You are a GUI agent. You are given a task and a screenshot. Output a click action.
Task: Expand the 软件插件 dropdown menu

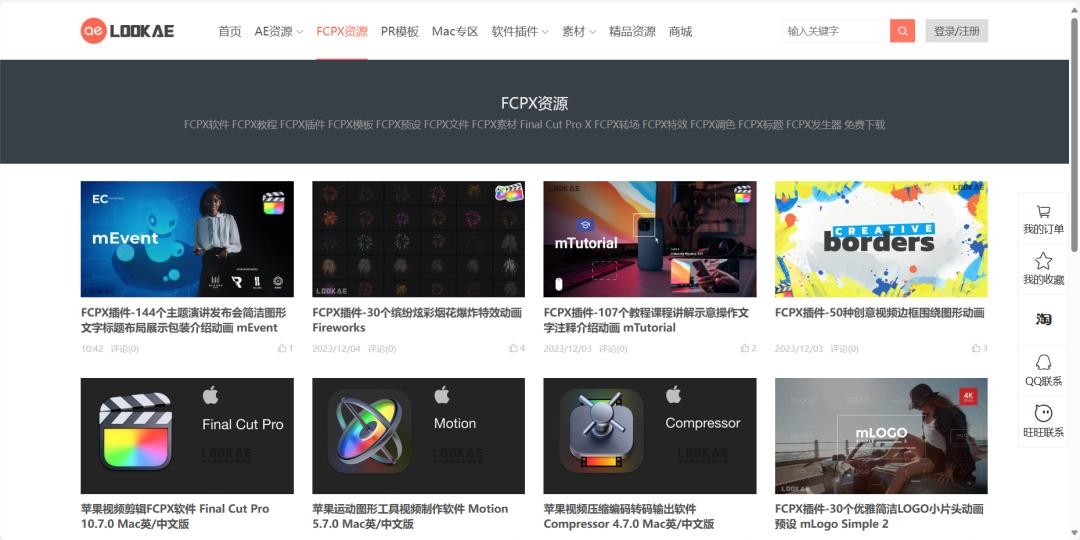click(519, 31)
